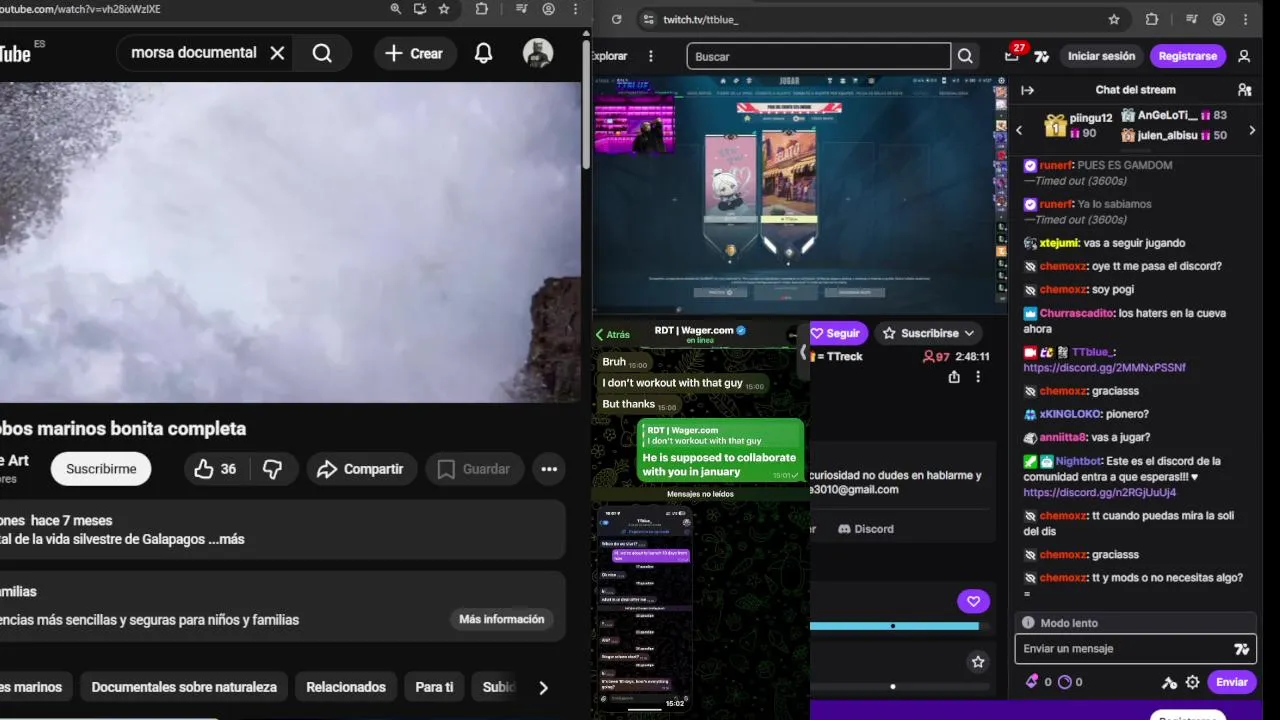Open the YouTube Crear menu
Screen dimensions: 1280x720
click(414, 53)
